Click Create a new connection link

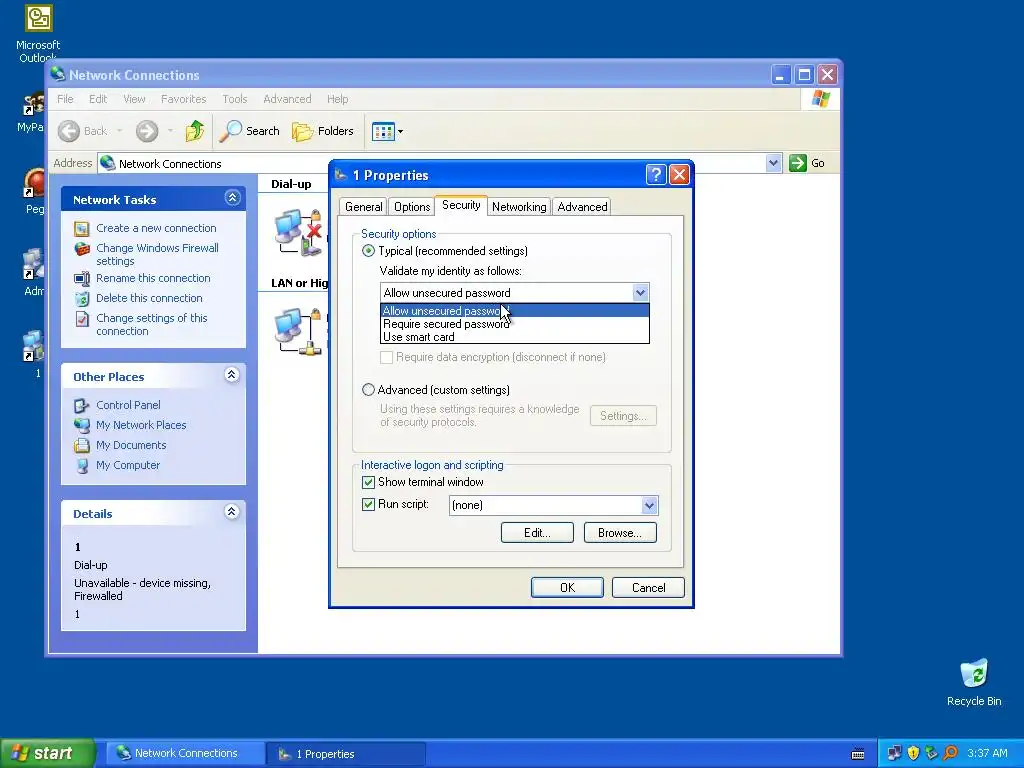(x=156, y=228)
